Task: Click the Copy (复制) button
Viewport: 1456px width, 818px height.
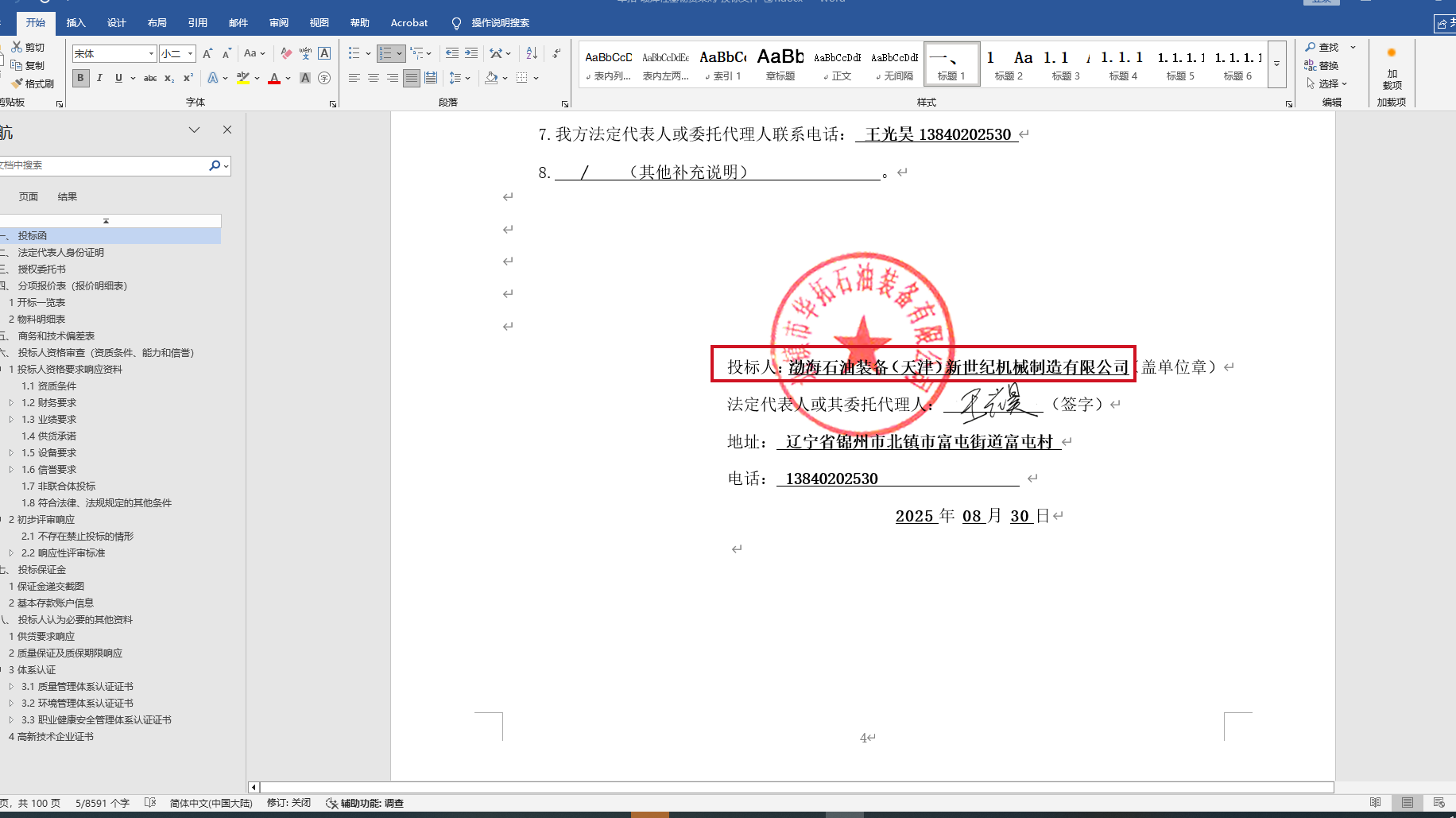Action: [x=28, y=65]
